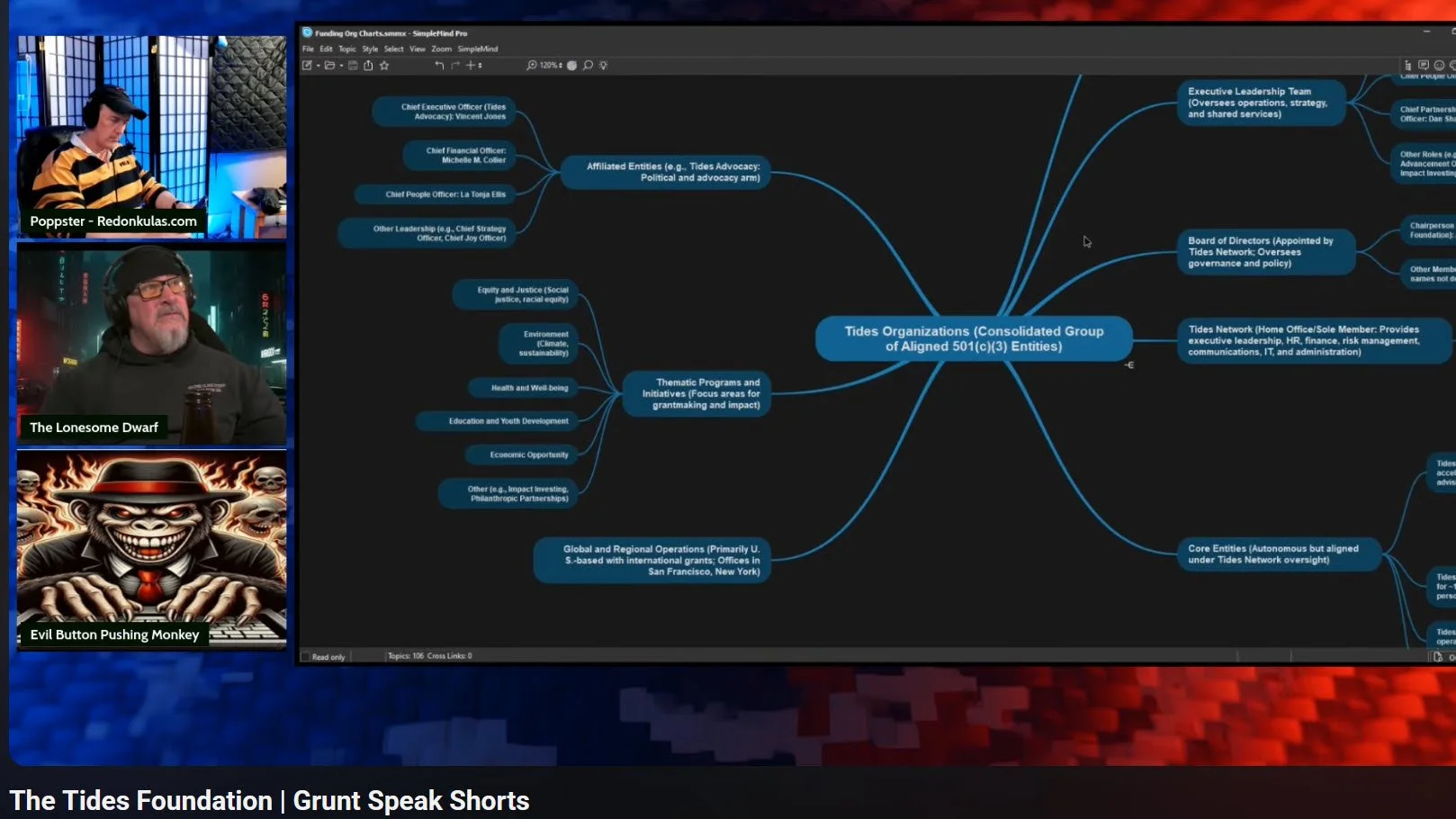Open the Style menu
The height and width of the screenshot is (819, 1456).
[370, 49]
